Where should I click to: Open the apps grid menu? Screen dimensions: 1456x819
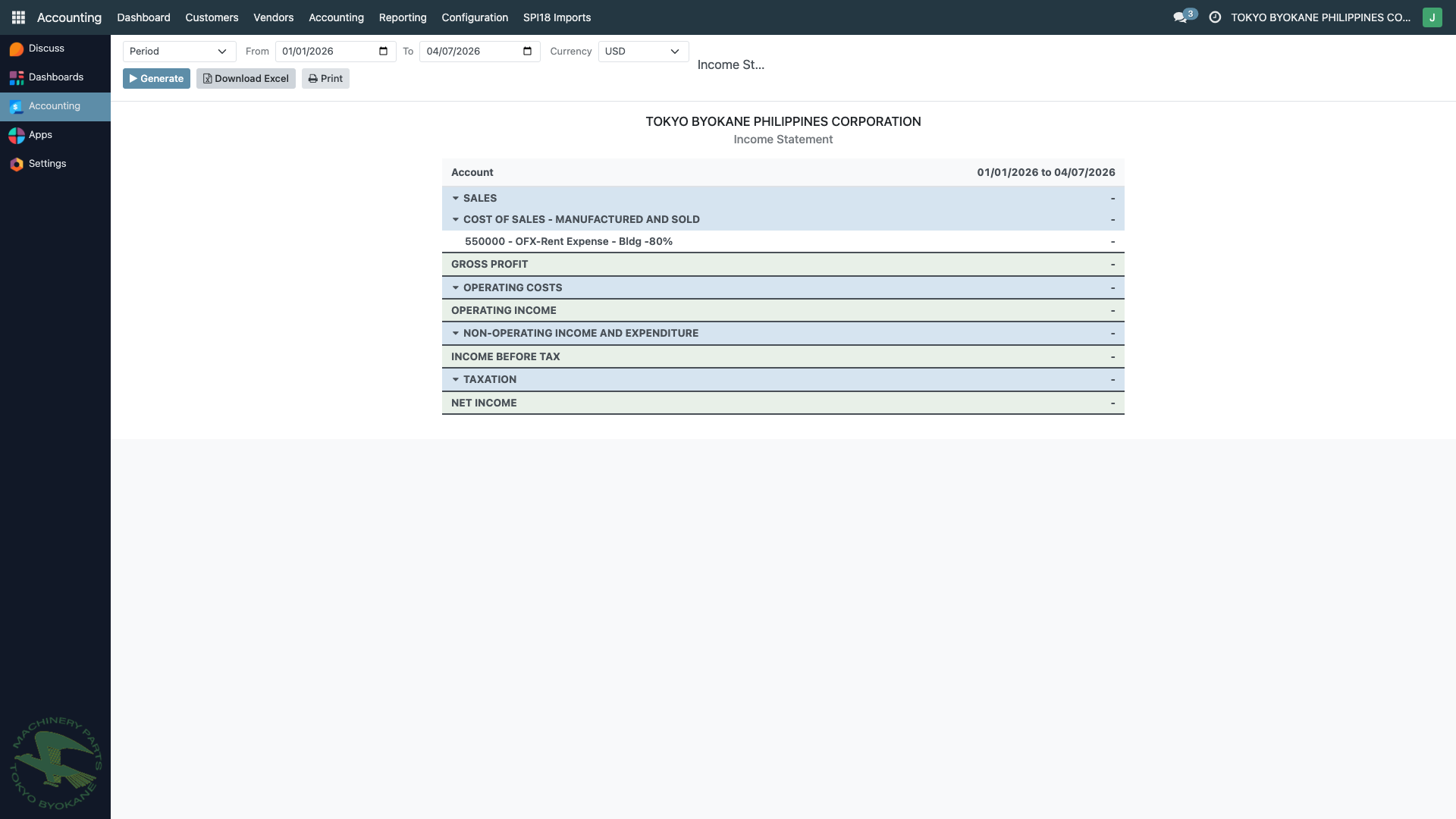17,17
